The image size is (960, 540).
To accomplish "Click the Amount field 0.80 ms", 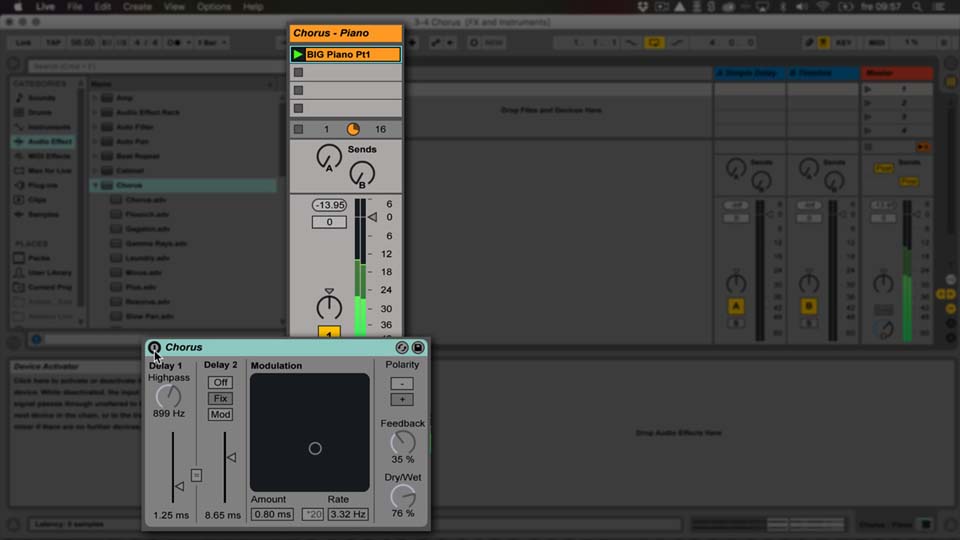I will 272,514.
